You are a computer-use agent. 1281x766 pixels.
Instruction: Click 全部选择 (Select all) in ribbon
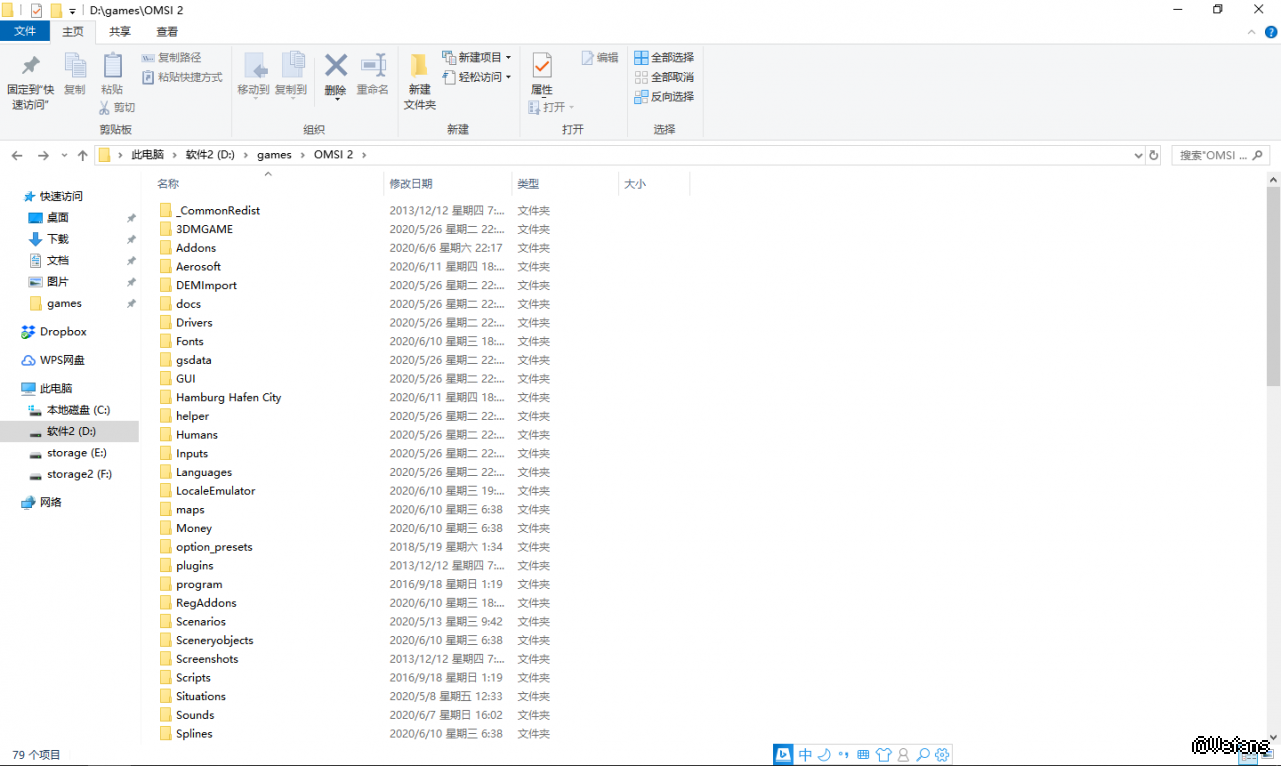click(x=664, y=58)
